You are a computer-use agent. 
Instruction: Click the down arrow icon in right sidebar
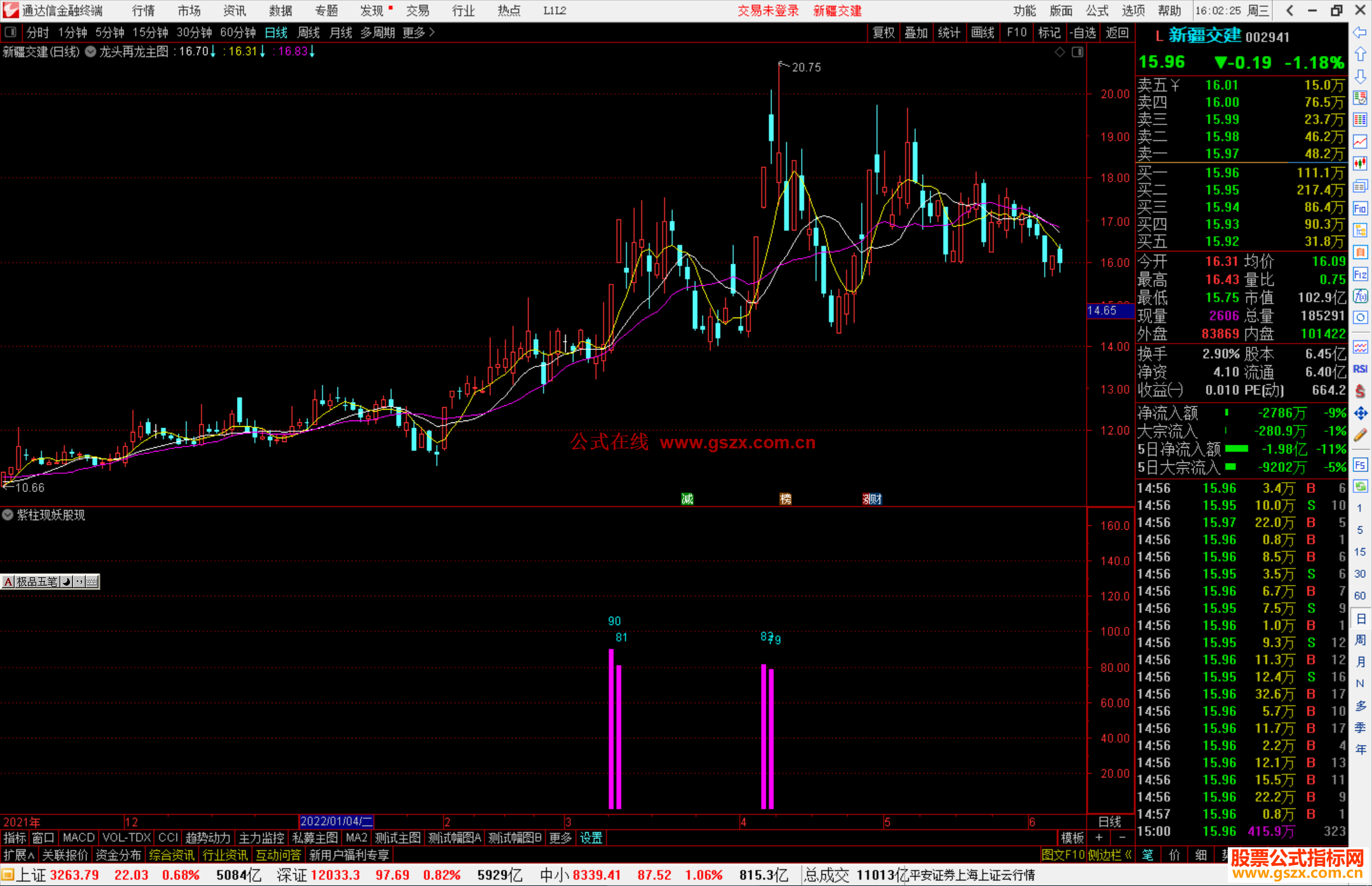pyautogui.click(x=1360, y=76)
